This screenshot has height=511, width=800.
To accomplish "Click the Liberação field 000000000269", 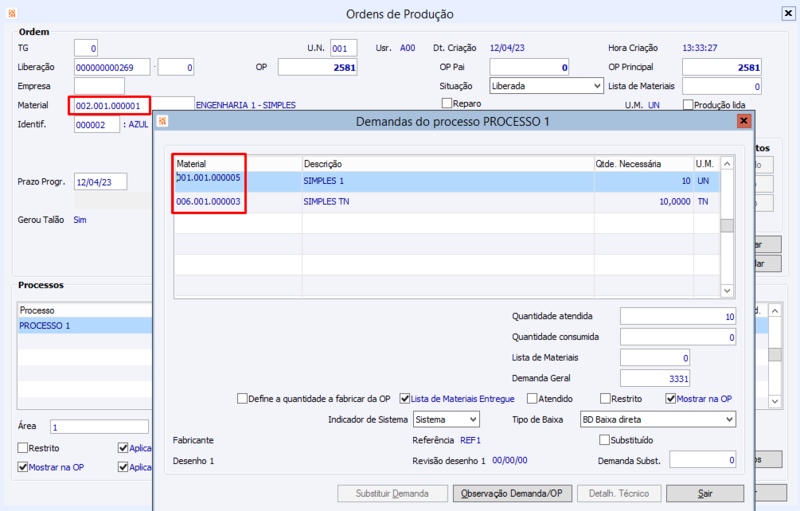I will (x=112, y=67).
